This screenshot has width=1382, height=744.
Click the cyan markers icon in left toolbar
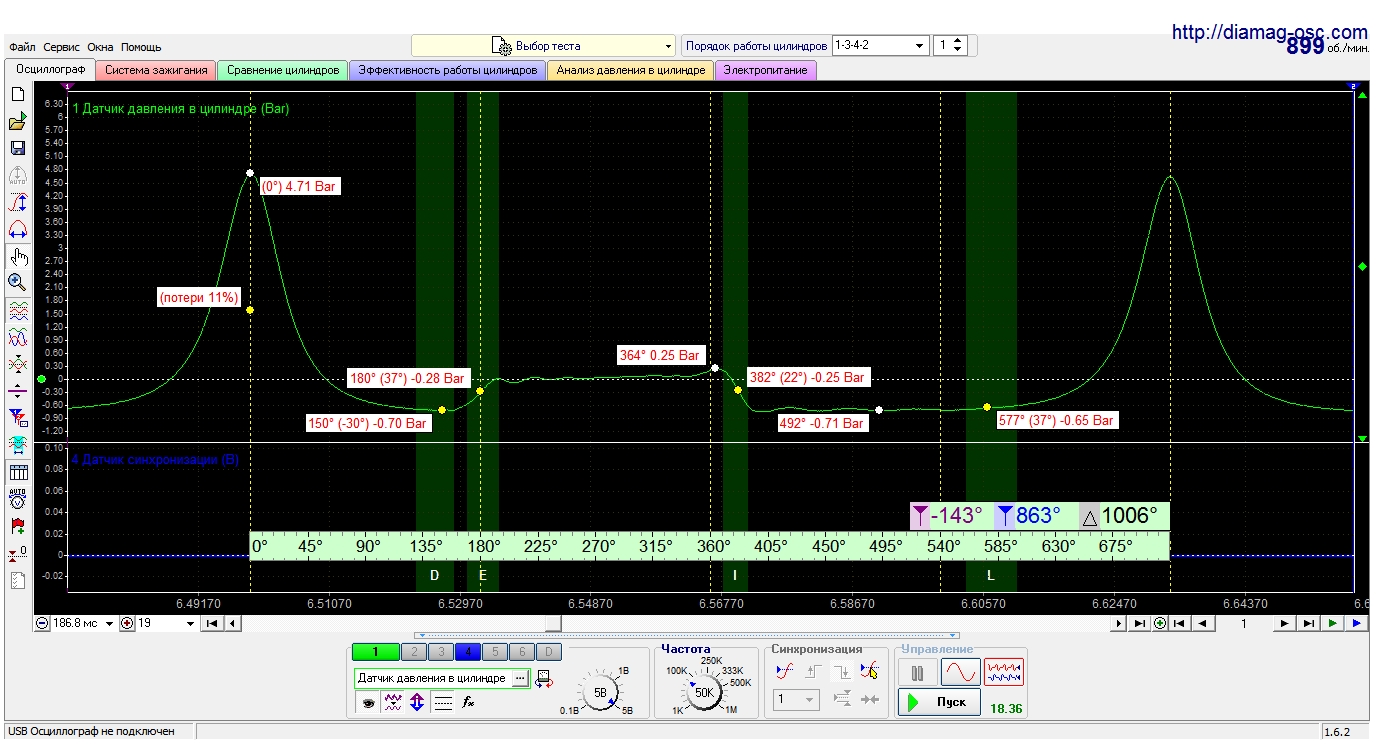(17, 444)
